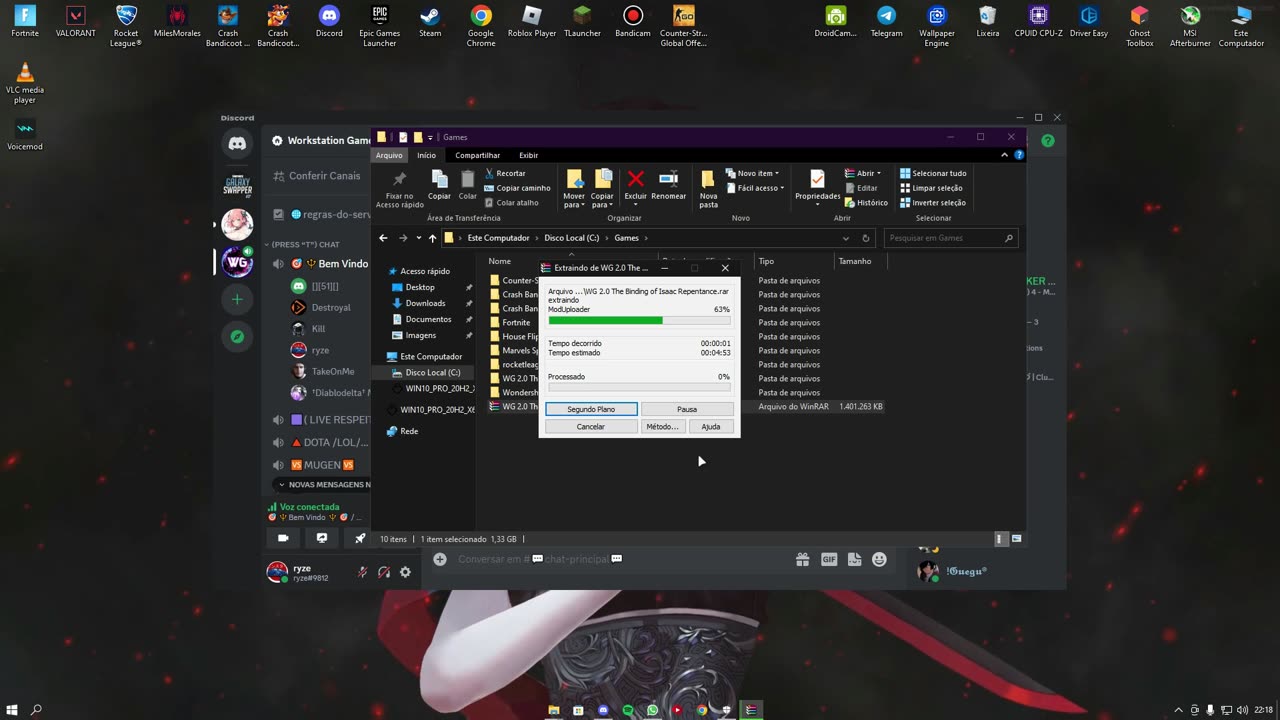Click the Pausa button in WinRAR dialog

pyautogui.click(x=687, y=409)
